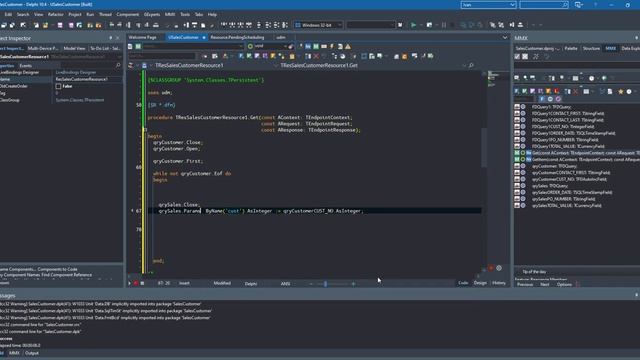This screenshot has height=360, width=640.
Task: Click the play macro button below editor
Action: (130, 283)
